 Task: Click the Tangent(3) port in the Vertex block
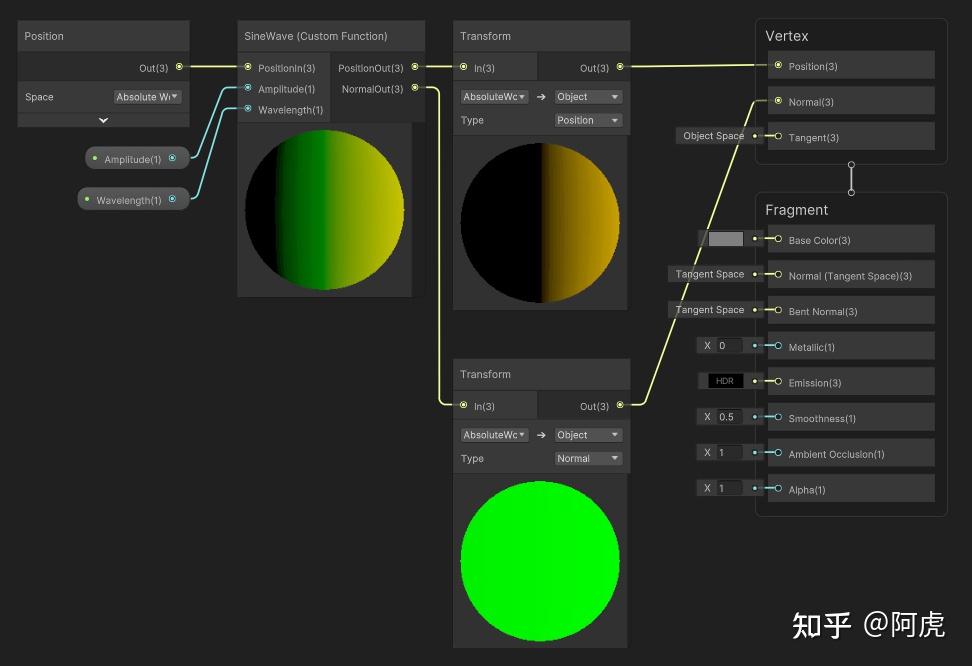pos(778,136)
